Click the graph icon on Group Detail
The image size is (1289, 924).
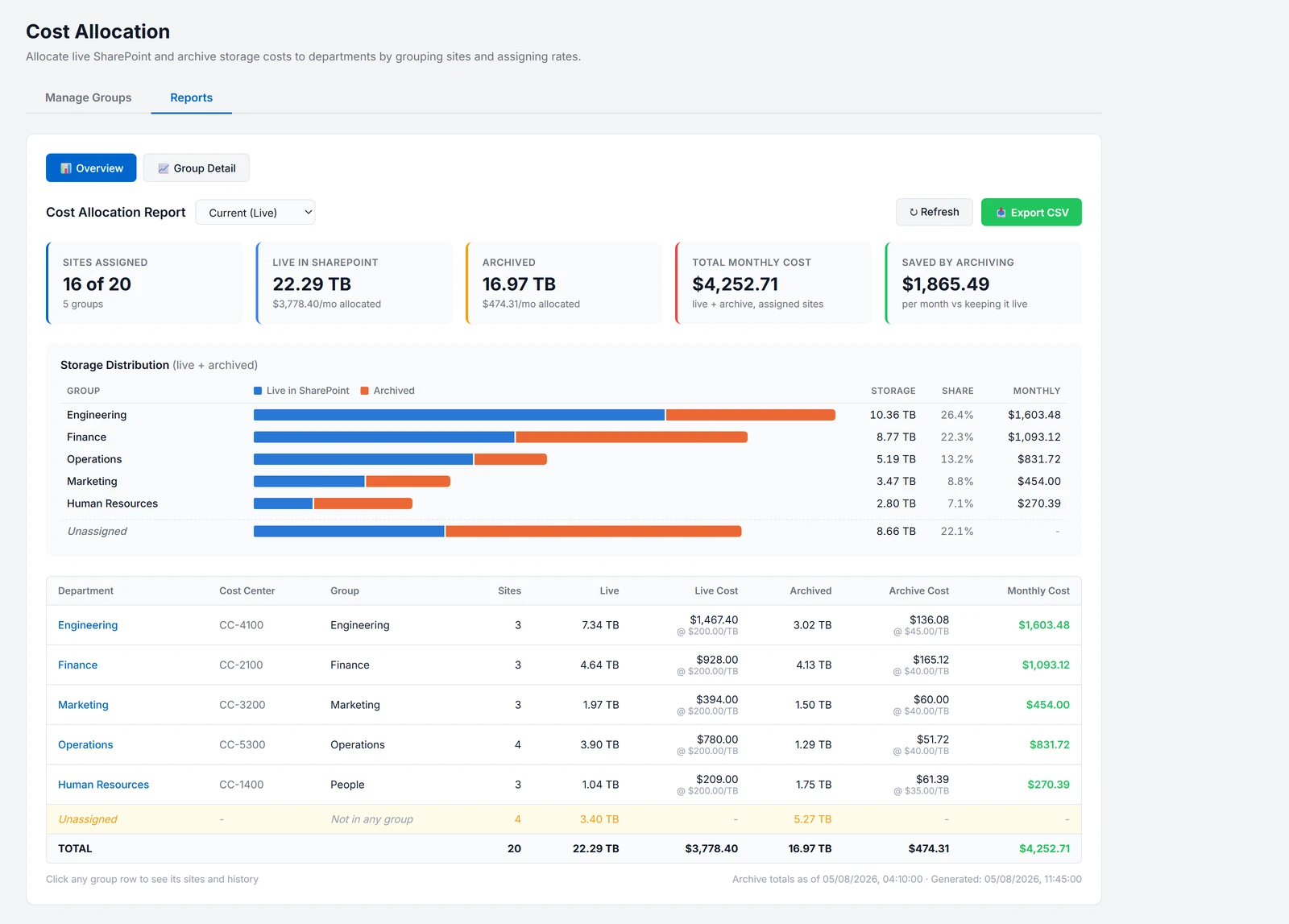pos(164,168)
